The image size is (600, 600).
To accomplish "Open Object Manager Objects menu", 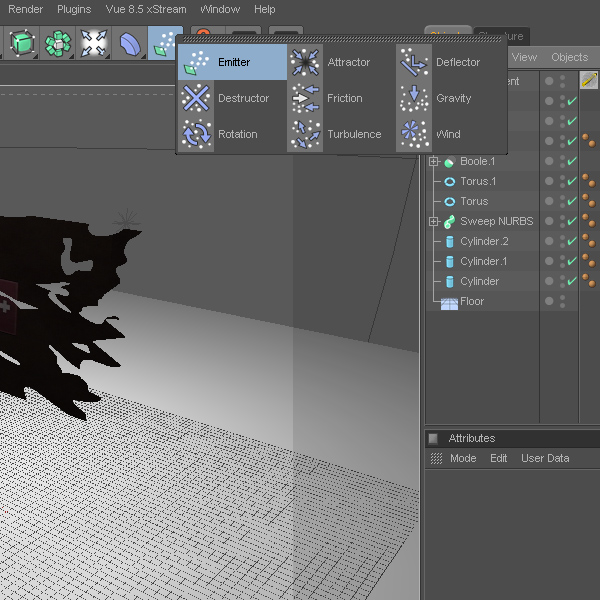I will [570, 57].
